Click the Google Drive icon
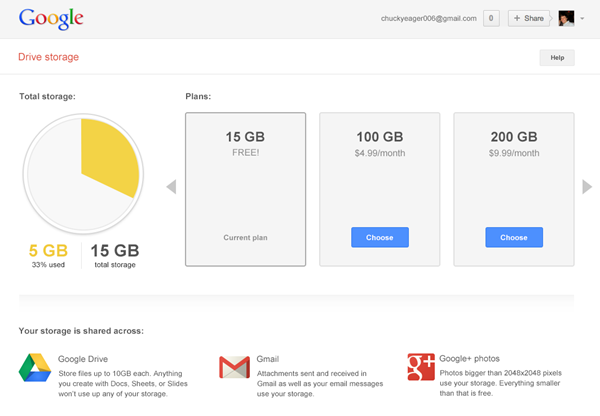The image size is (600, 416). click(34, 367)
